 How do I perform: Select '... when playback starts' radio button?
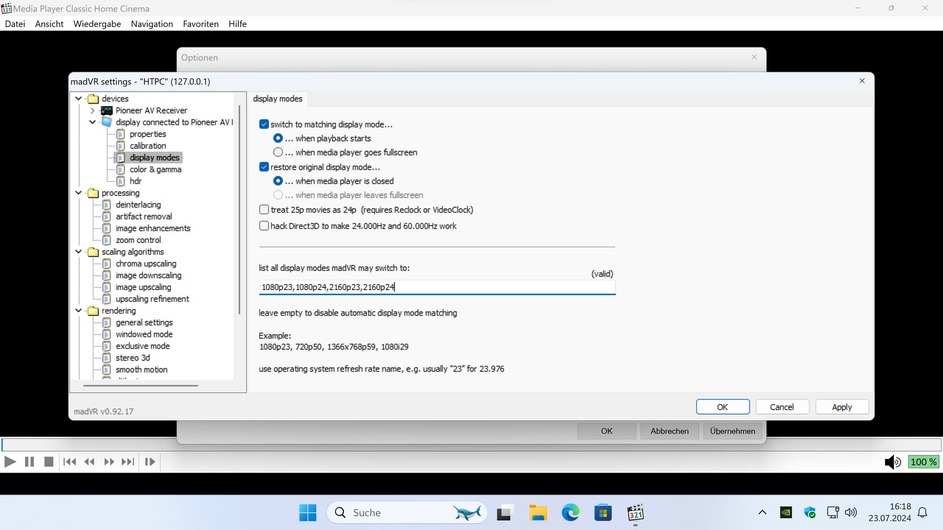(x=278, y=138)
